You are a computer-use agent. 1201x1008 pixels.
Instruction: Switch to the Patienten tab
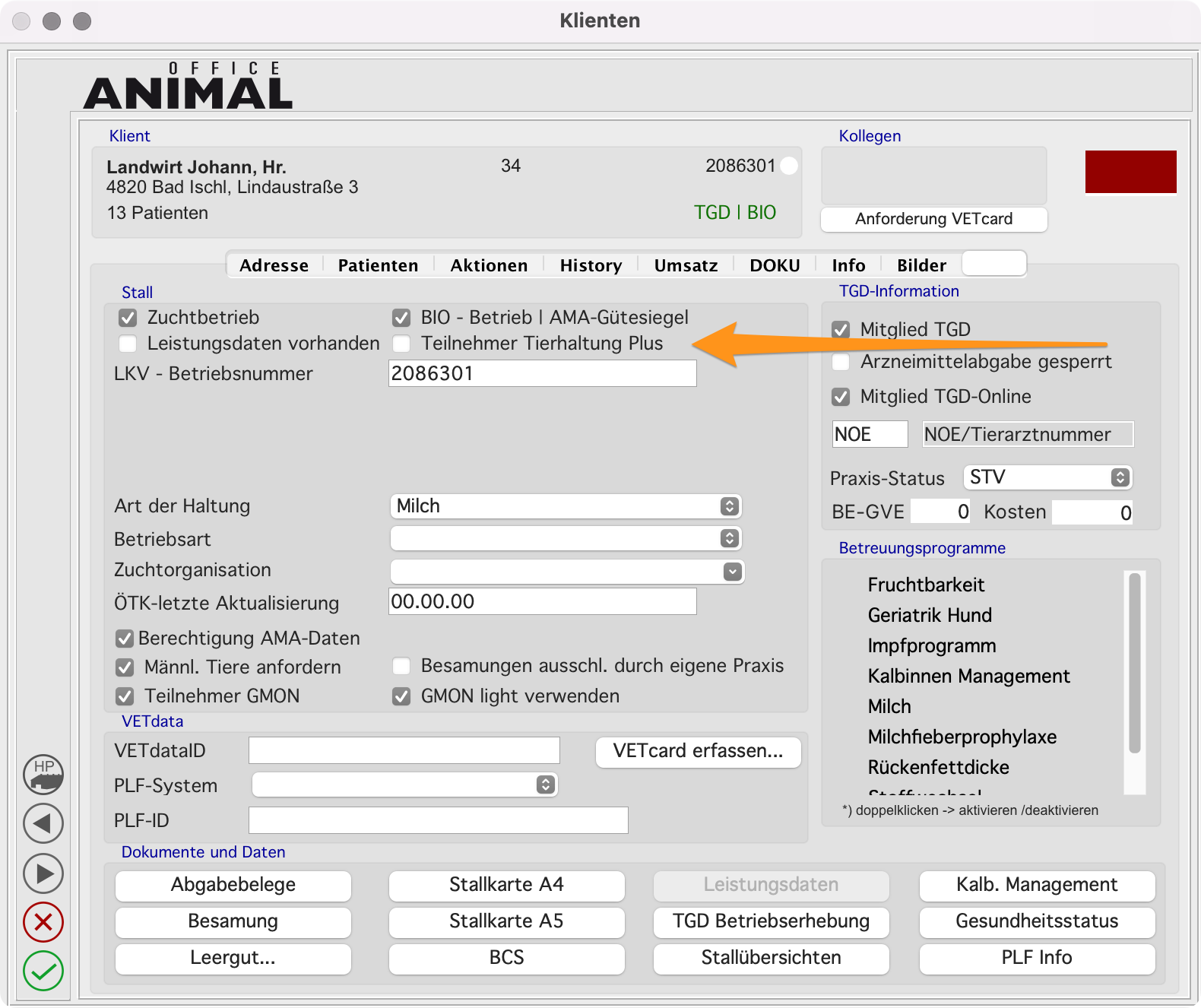click(x=378, y=265)
